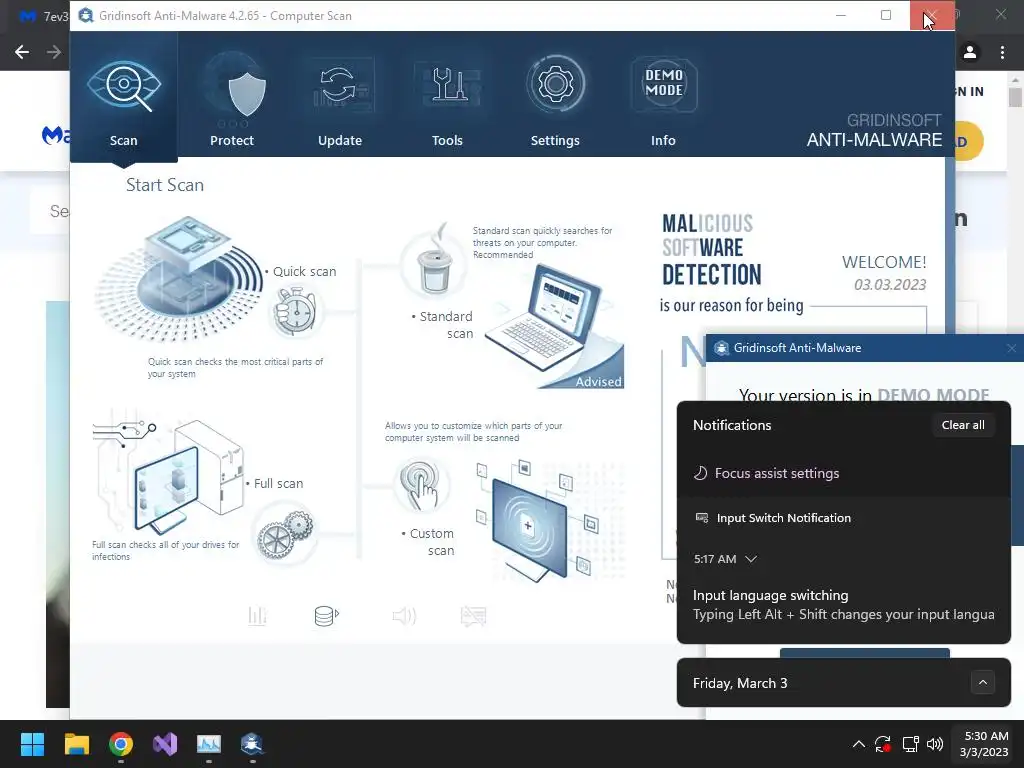Open the browser profile icon
This screenshot has height=768, width=1024.
(x=970, y=52)
